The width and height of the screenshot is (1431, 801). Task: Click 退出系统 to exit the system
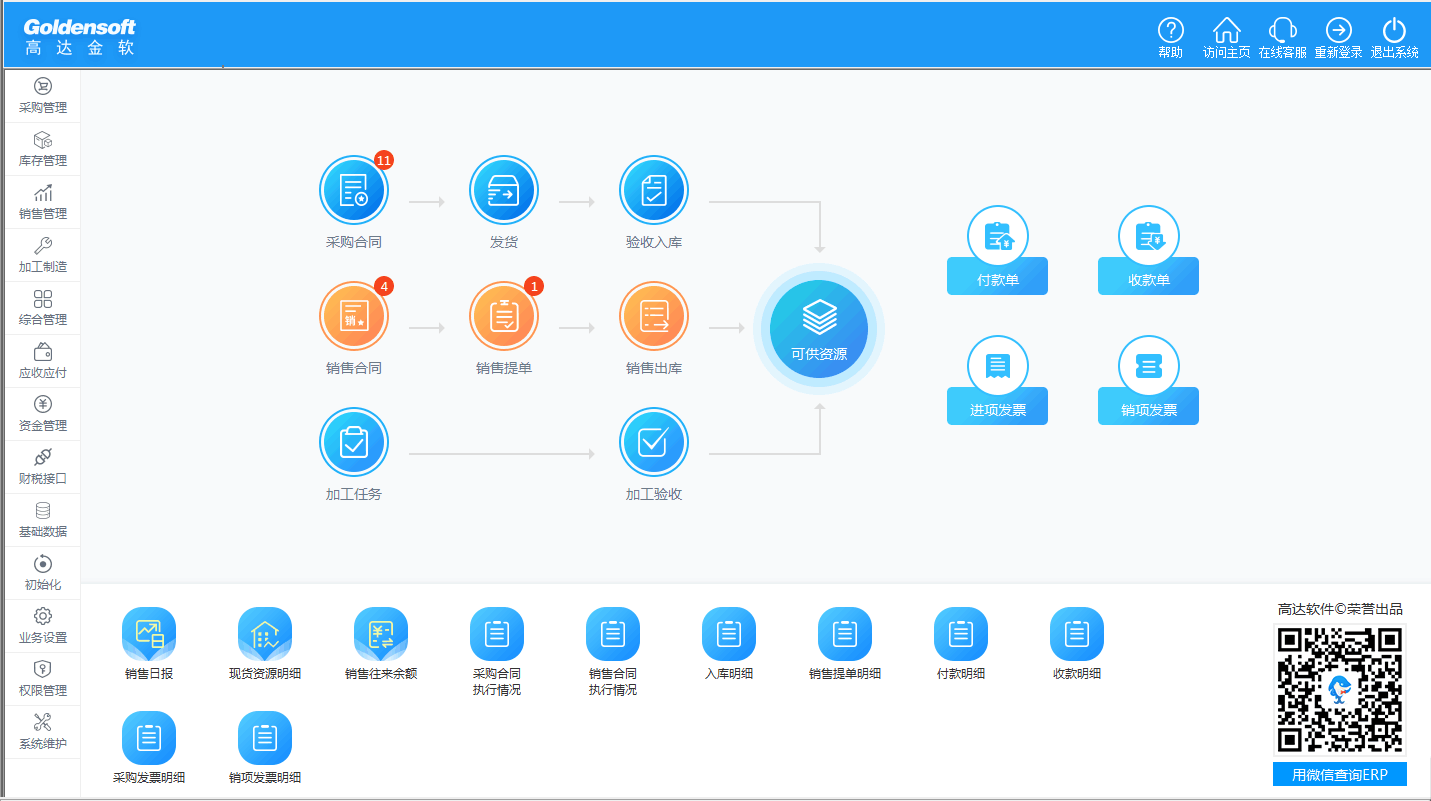click(1394, 39)
